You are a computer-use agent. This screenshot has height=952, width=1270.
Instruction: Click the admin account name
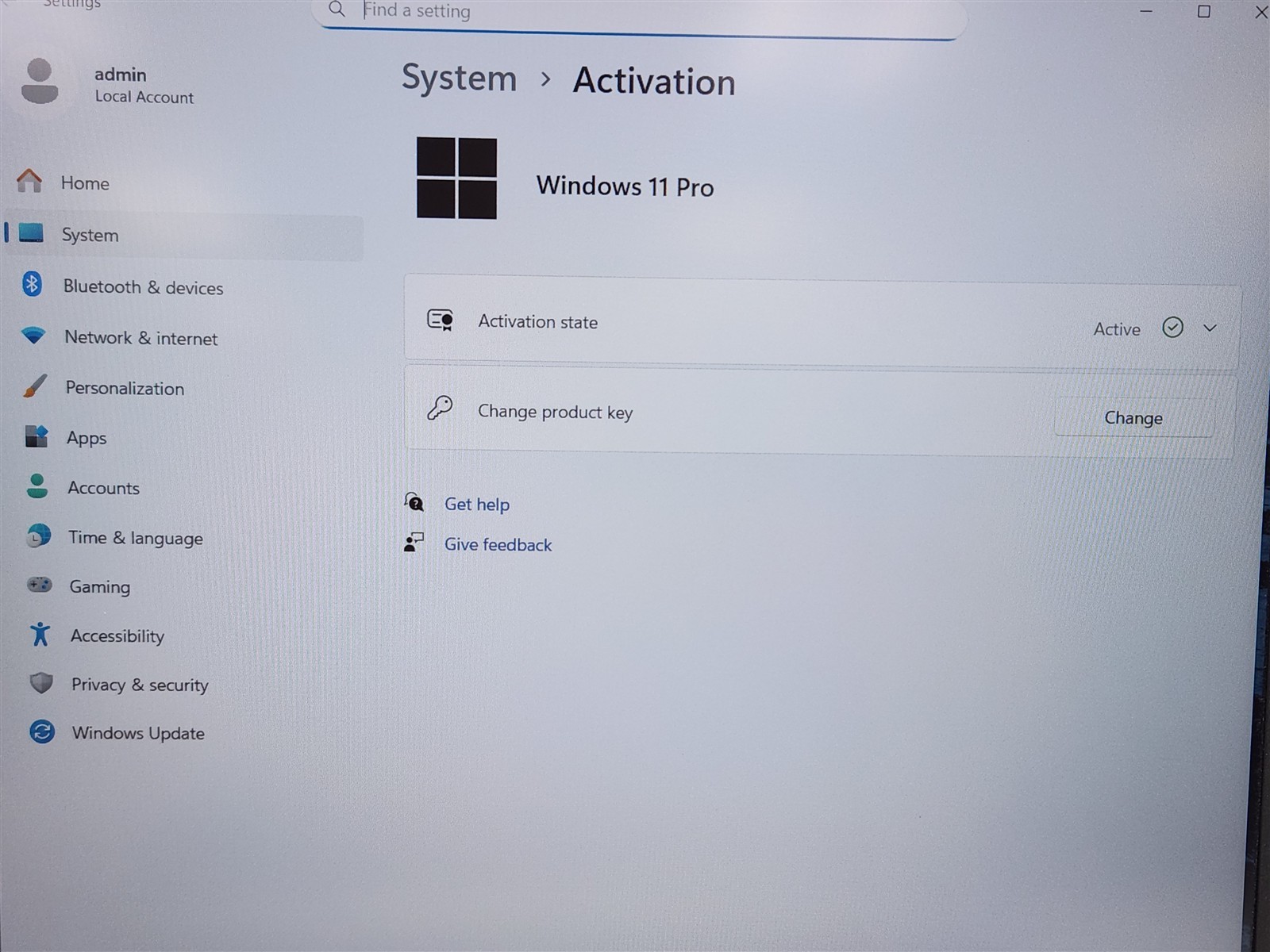click(x=121, y=75)
